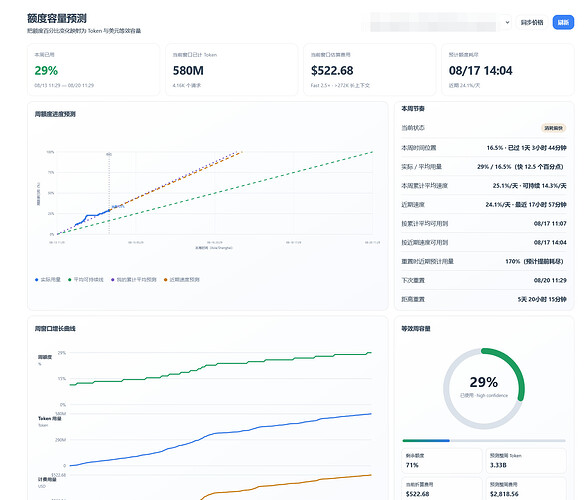Click the 同步价格 button
Image resolution: width=585 pixels, height=500 pixels.
532,22
